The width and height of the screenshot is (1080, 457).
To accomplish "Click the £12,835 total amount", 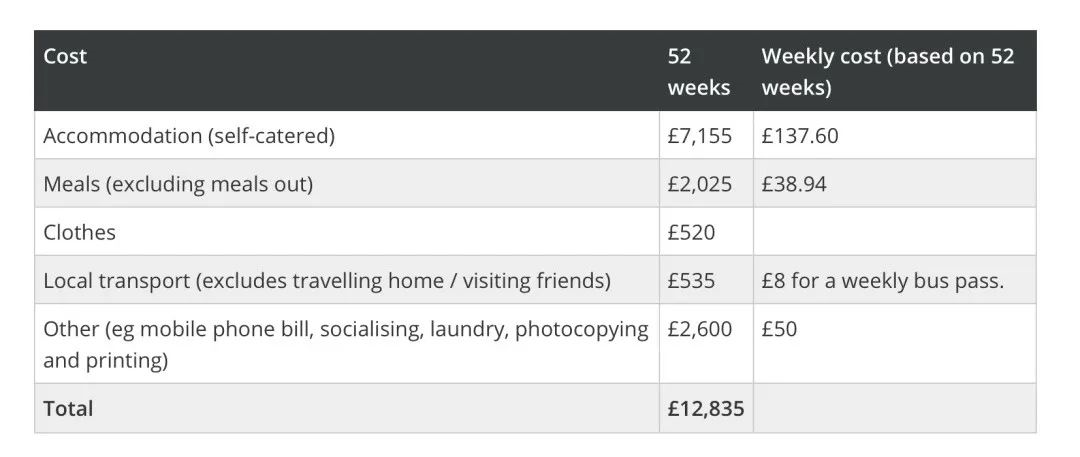I will (x=705, y=408).
